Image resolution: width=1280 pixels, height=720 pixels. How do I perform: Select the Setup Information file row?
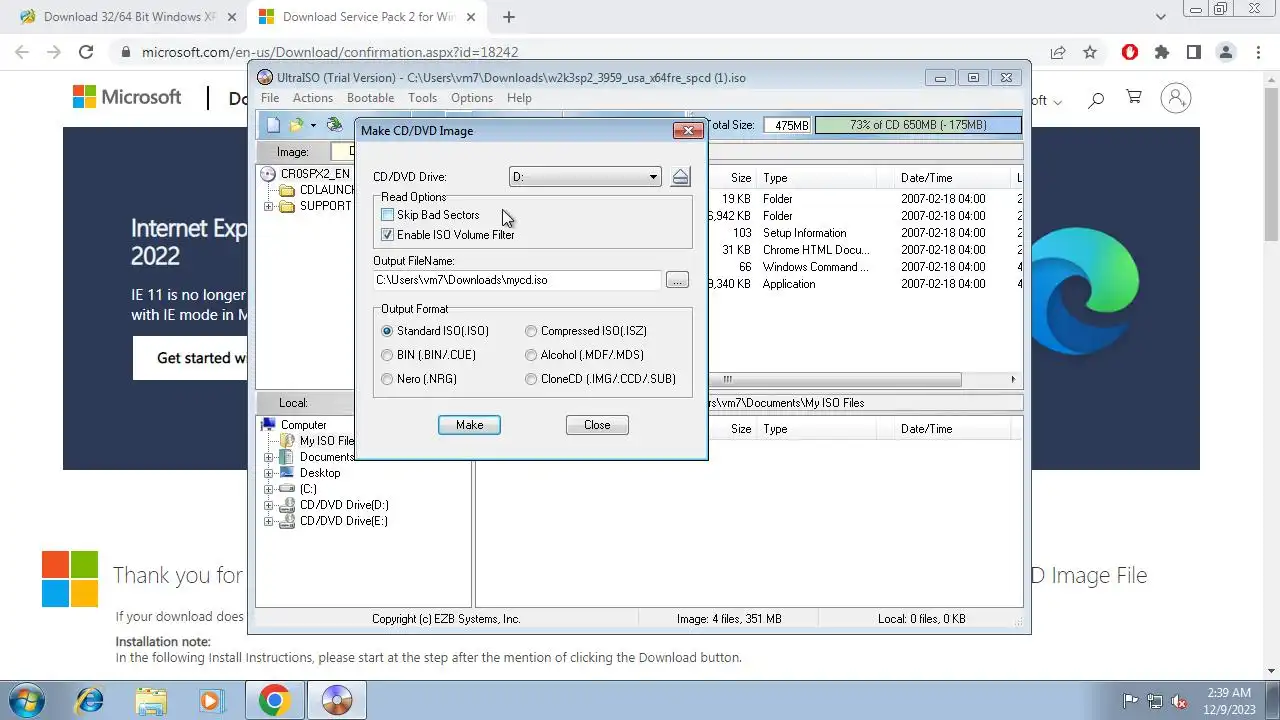click(x=864, y=233)
